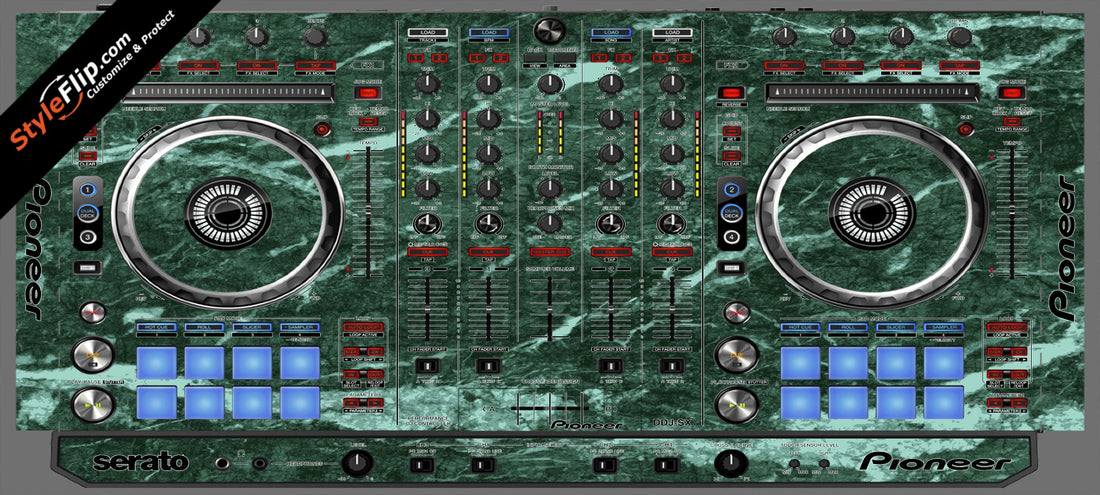Touch the left jog wheel center display
The width and height of the screenshot is (1100, 495).
tap(228, 213)
